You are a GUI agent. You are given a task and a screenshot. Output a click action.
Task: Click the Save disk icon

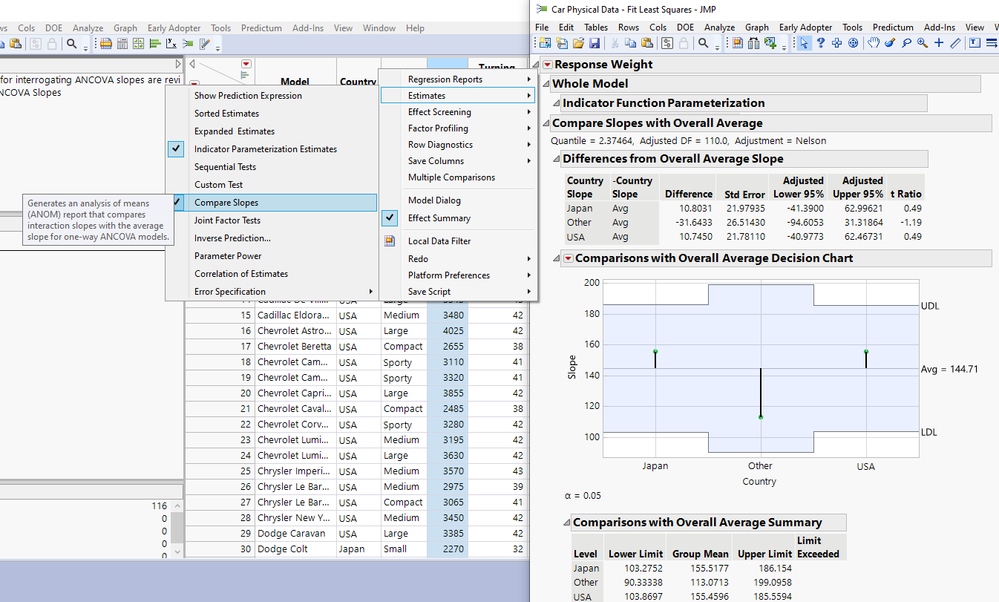595,43
